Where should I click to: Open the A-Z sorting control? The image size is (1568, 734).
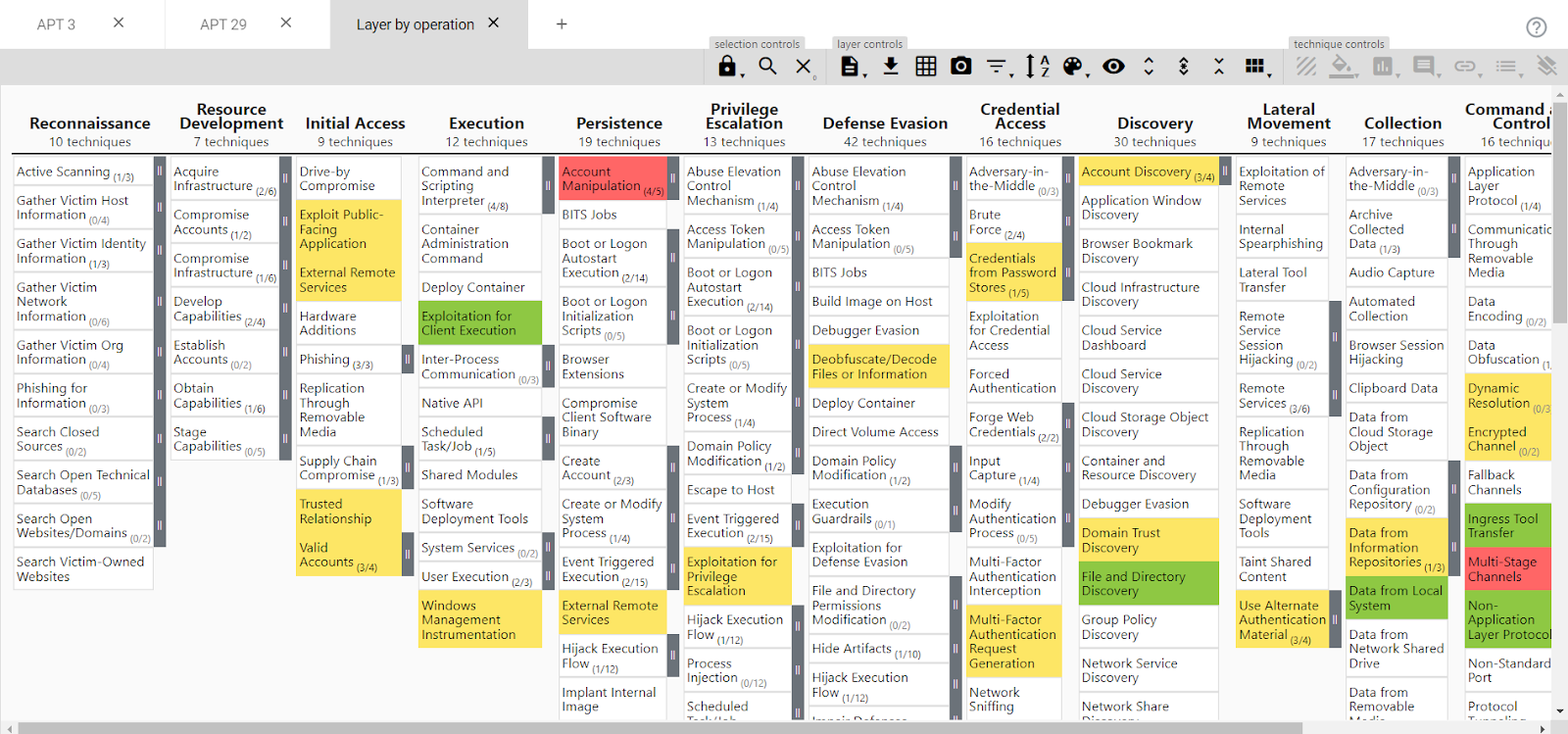tap(1037, 66)
